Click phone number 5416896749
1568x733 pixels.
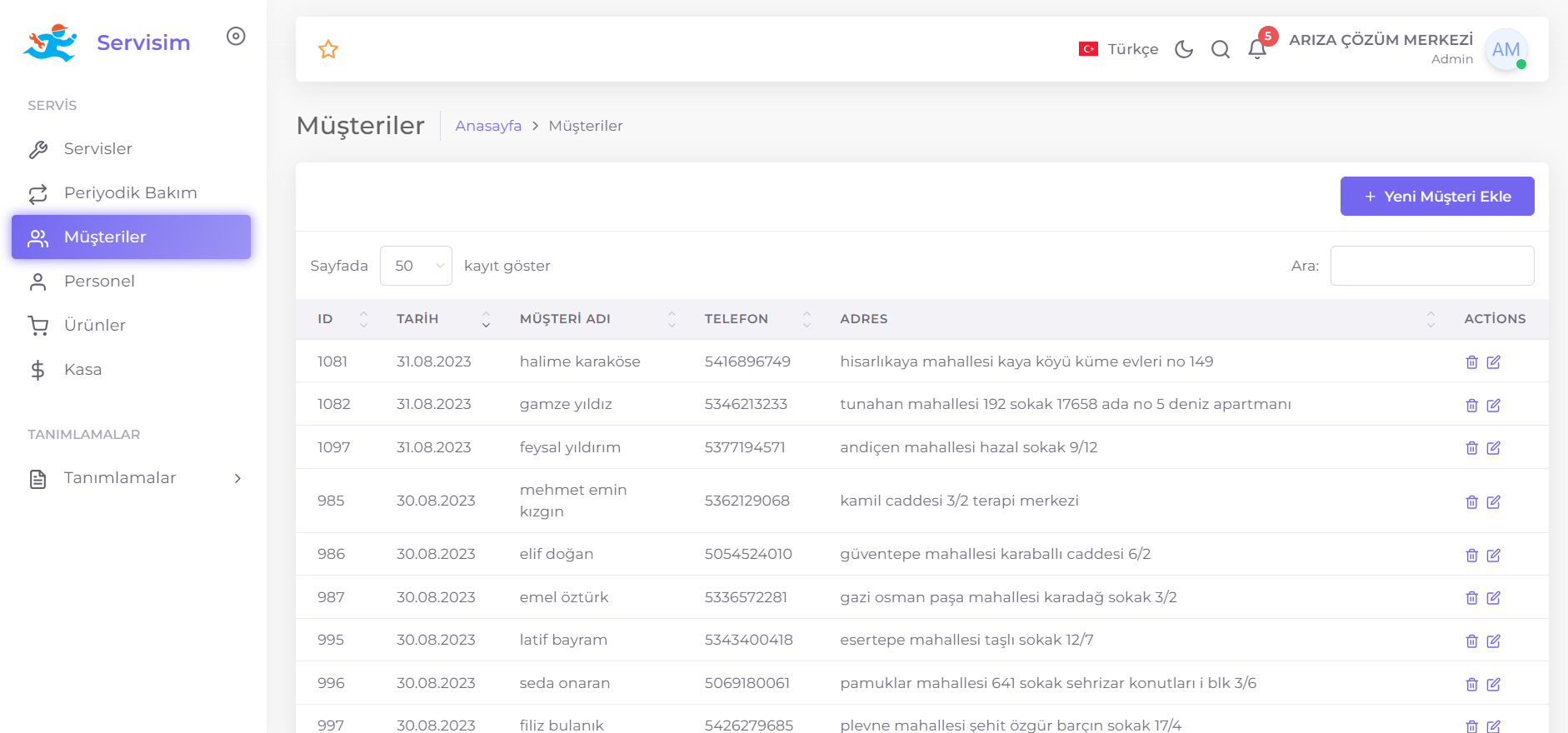(x=747, y=362)
